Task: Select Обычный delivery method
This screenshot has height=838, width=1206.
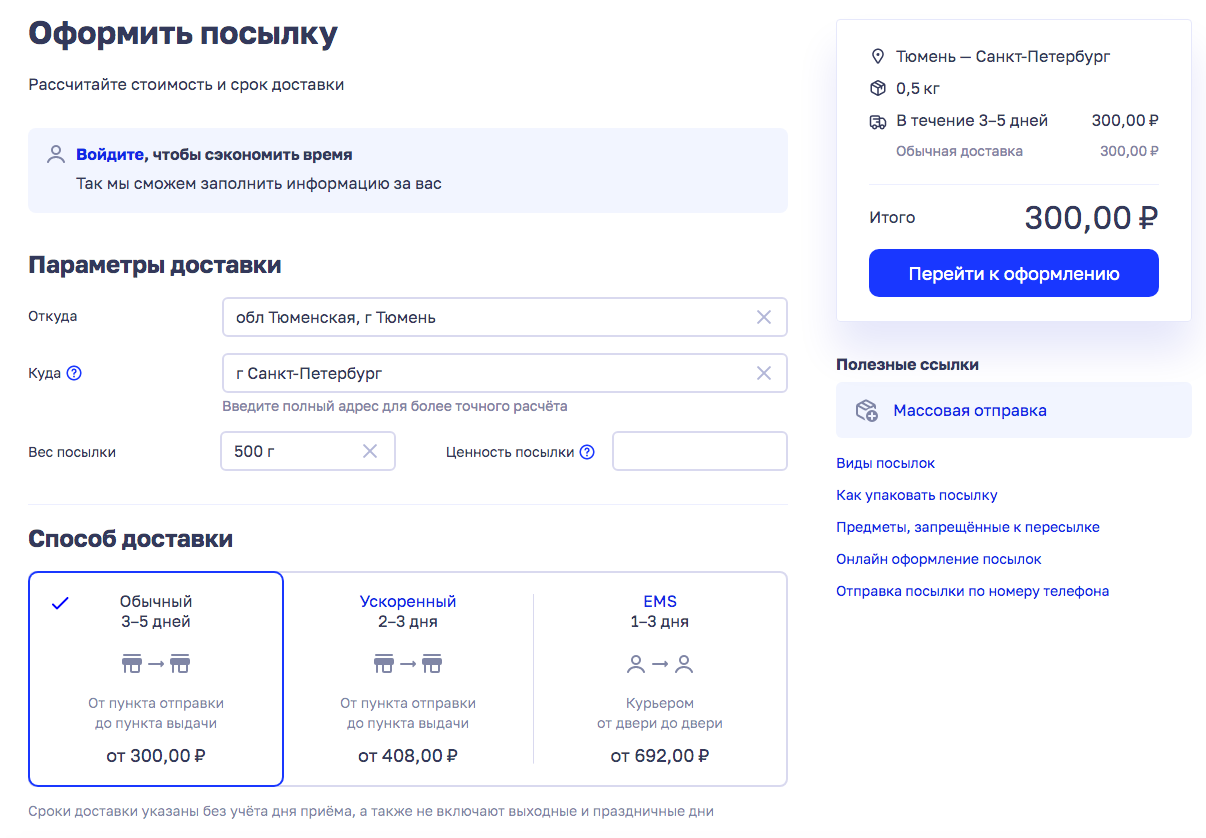Action: (x=156, y=679)
